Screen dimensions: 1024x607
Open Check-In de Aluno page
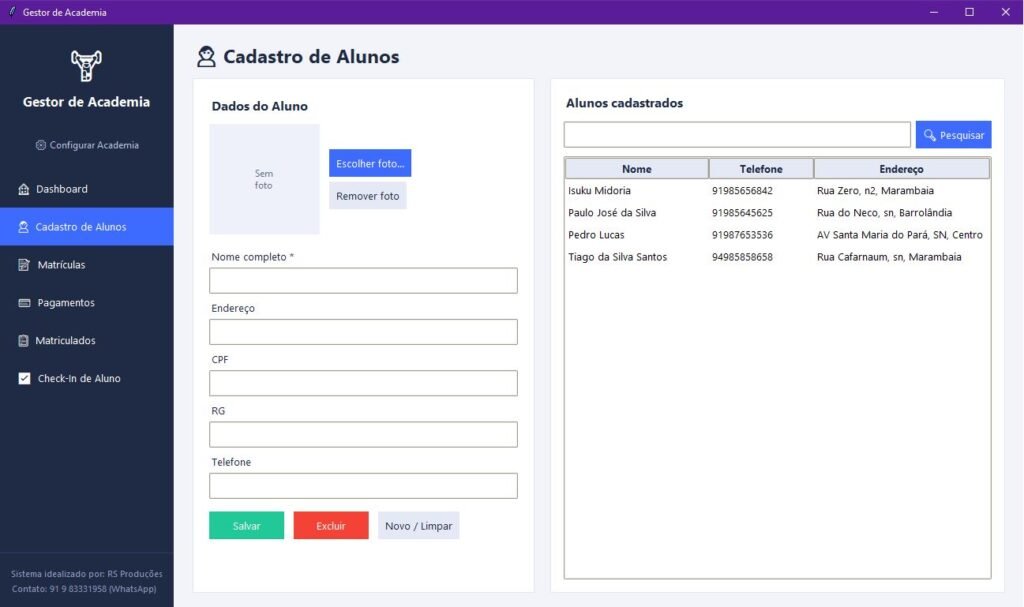[x=87, y=378]
